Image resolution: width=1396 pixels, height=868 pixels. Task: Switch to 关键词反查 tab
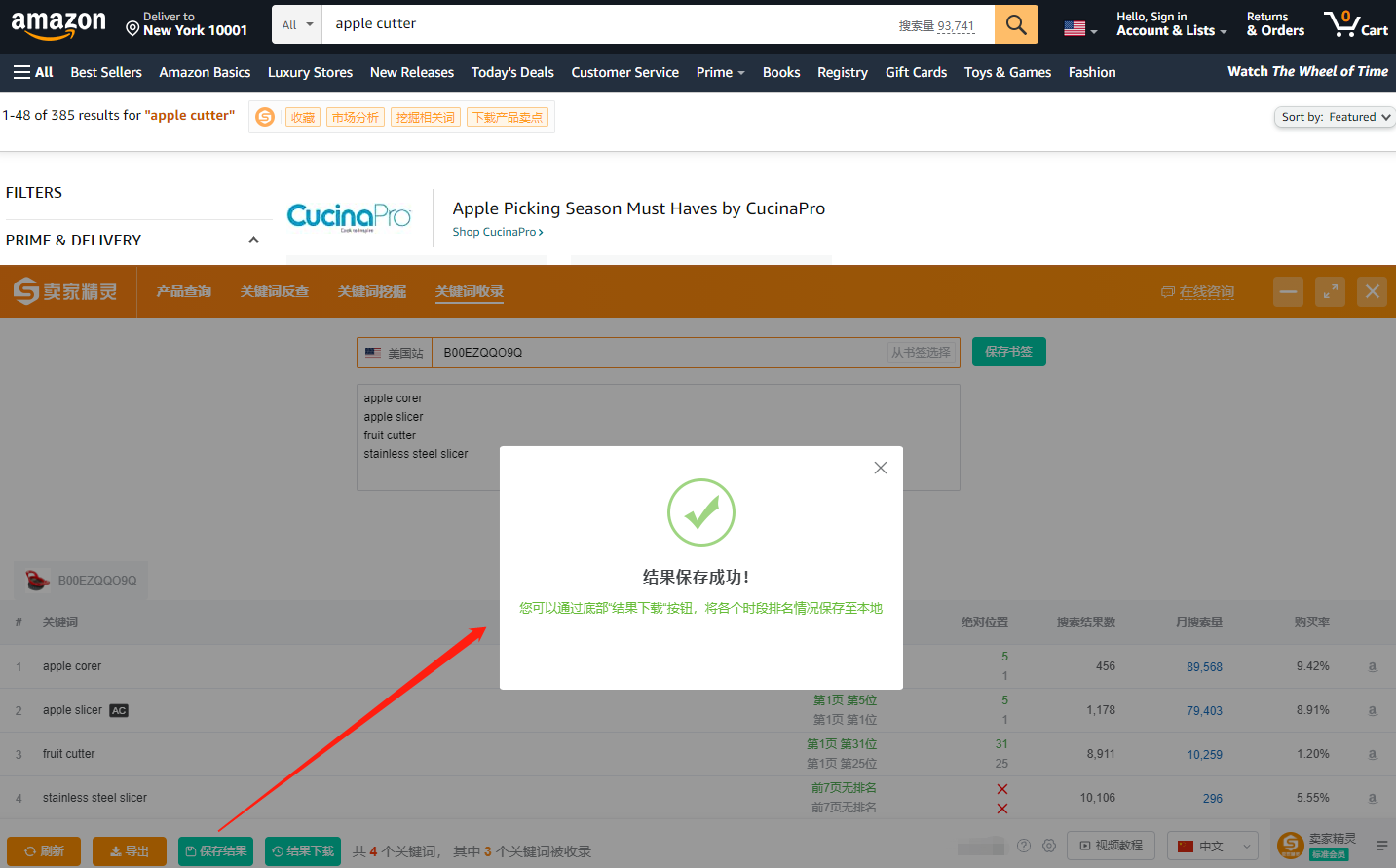click(x=275, y=291)
